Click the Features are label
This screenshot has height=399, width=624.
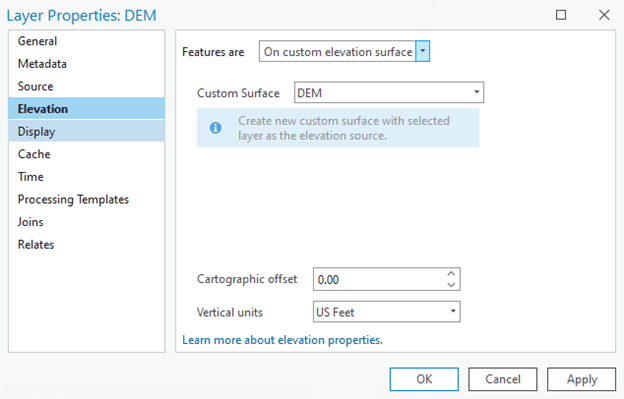tap(213, 52)
